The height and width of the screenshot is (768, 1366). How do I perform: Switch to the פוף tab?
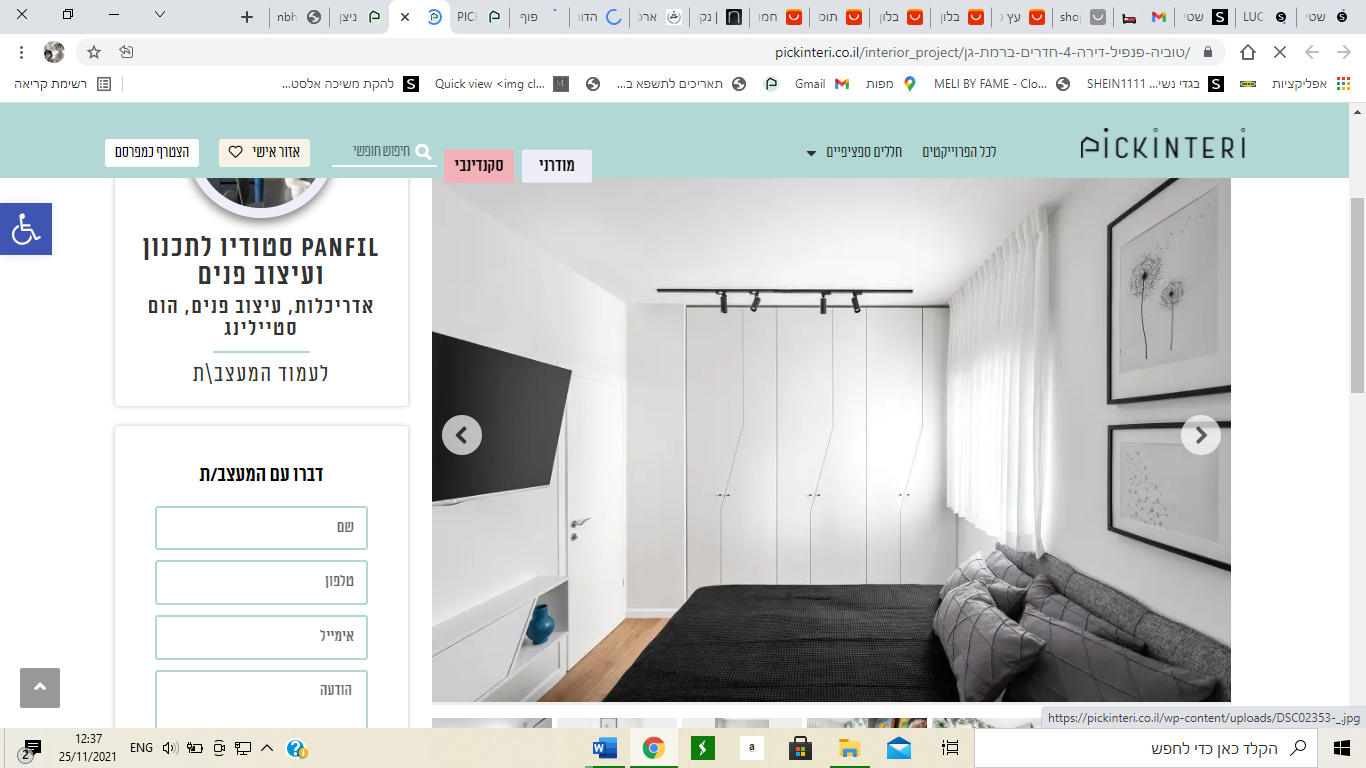click(540, 17)
